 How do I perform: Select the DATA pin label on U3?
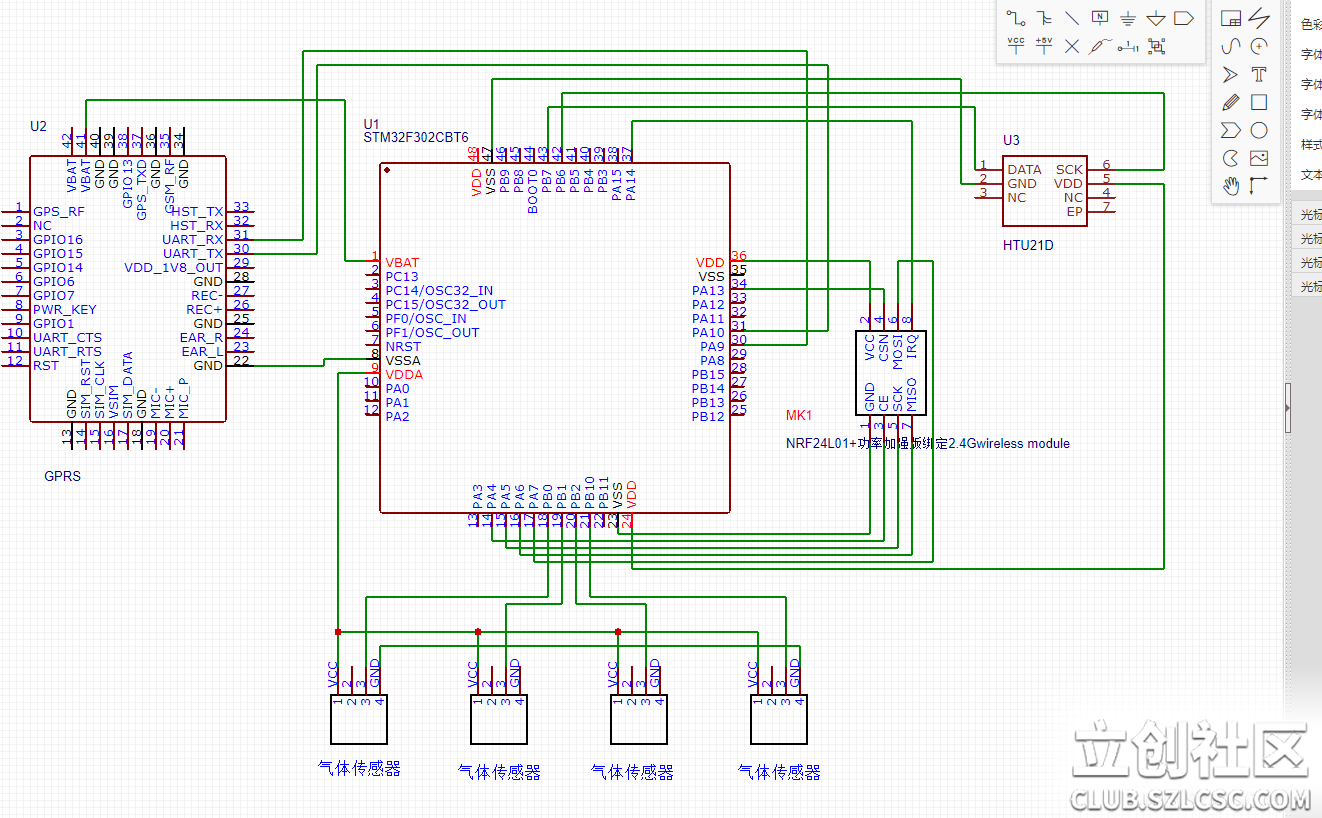pyautogui.click(x=1024, y=170)
